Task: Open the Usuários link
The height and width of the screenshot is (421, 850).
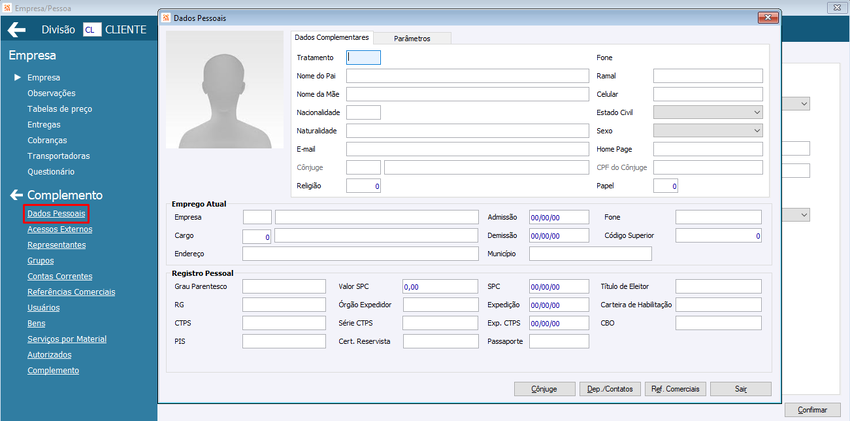Action: [x=43, y=308]
